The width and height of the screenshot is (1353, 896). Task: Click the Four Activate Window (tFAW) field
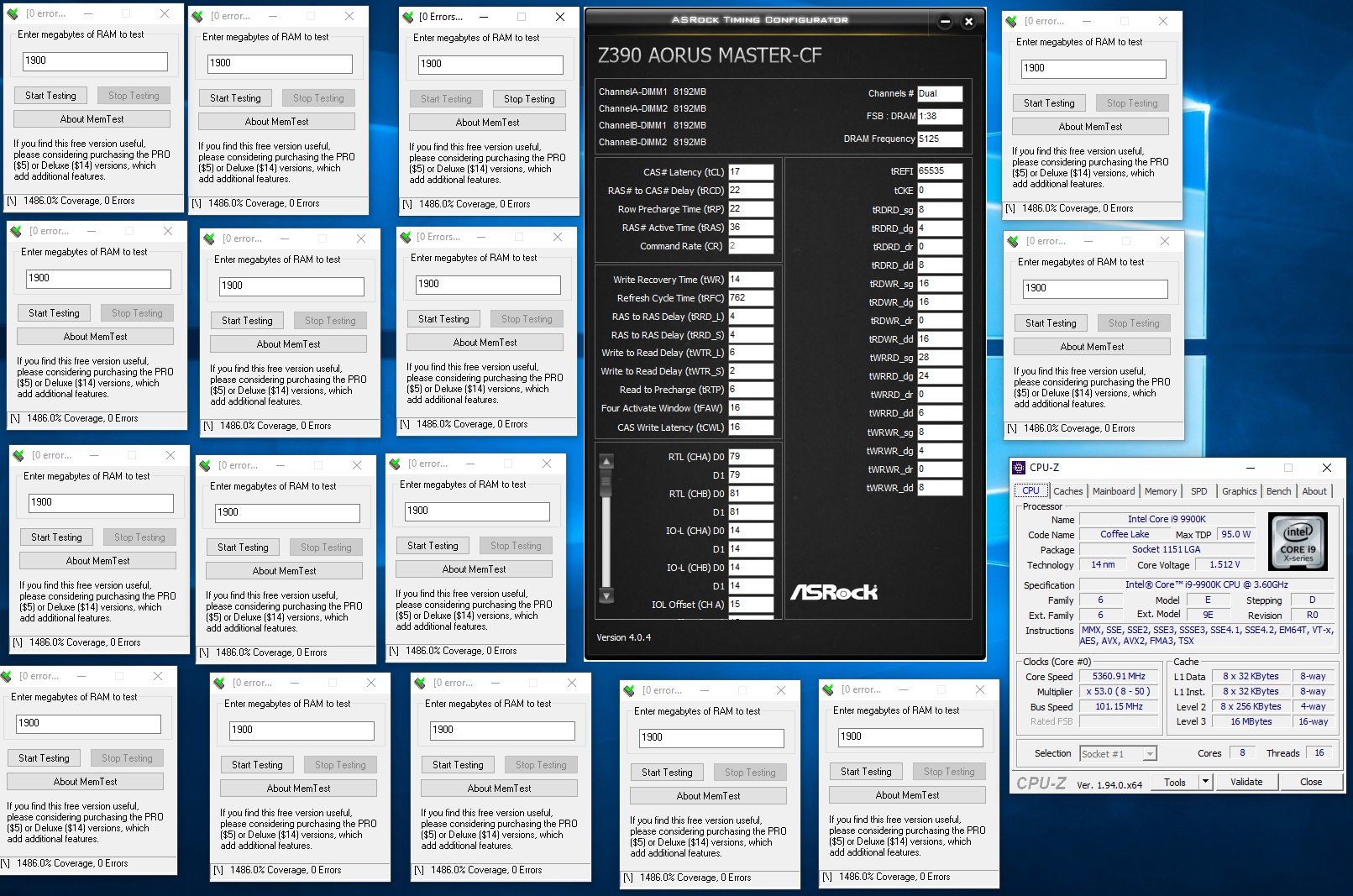point(750,408)
